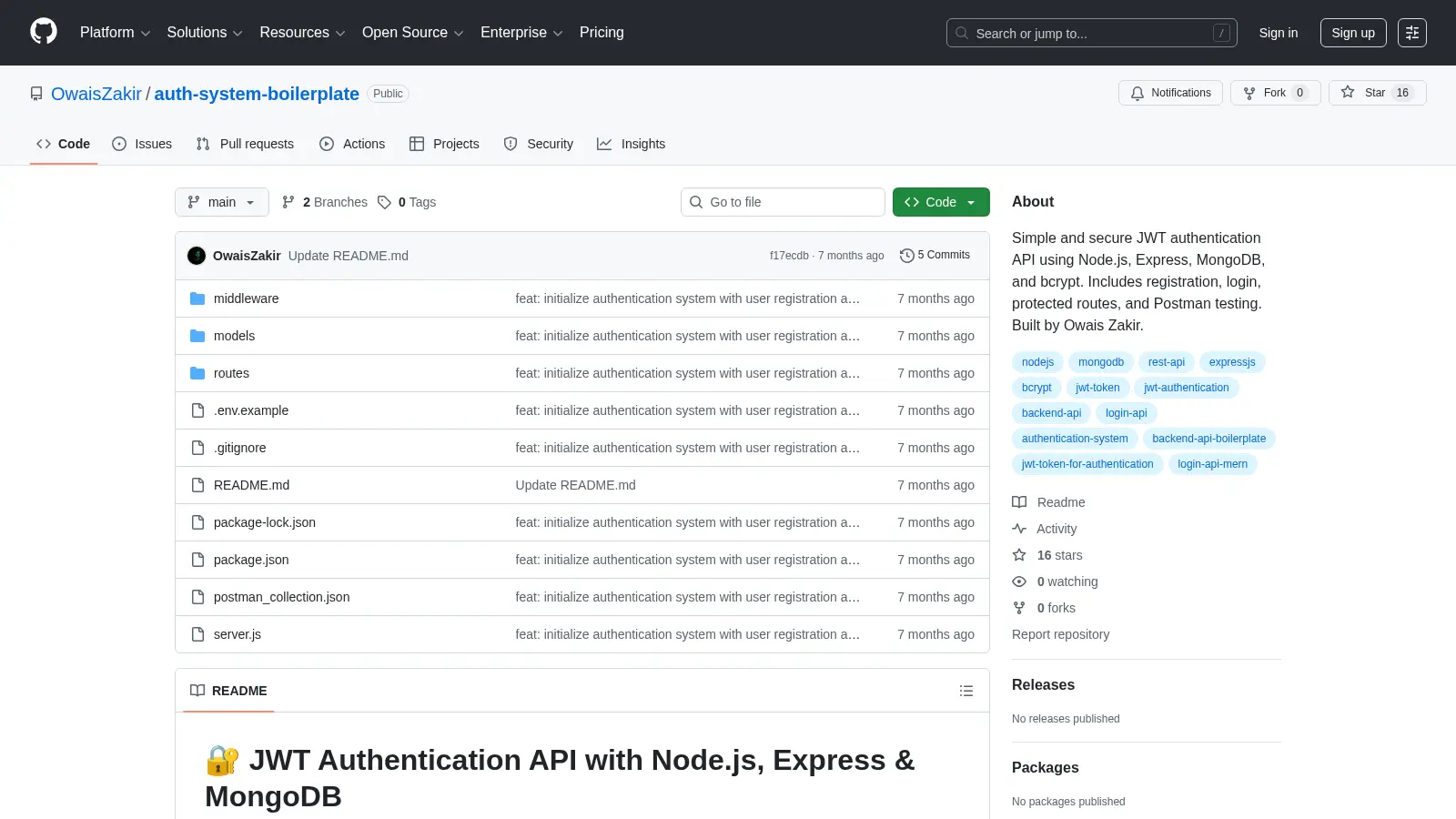Click the routes folder icon
This screenshot has width=1456, height=819.
(x=197, y=373)
